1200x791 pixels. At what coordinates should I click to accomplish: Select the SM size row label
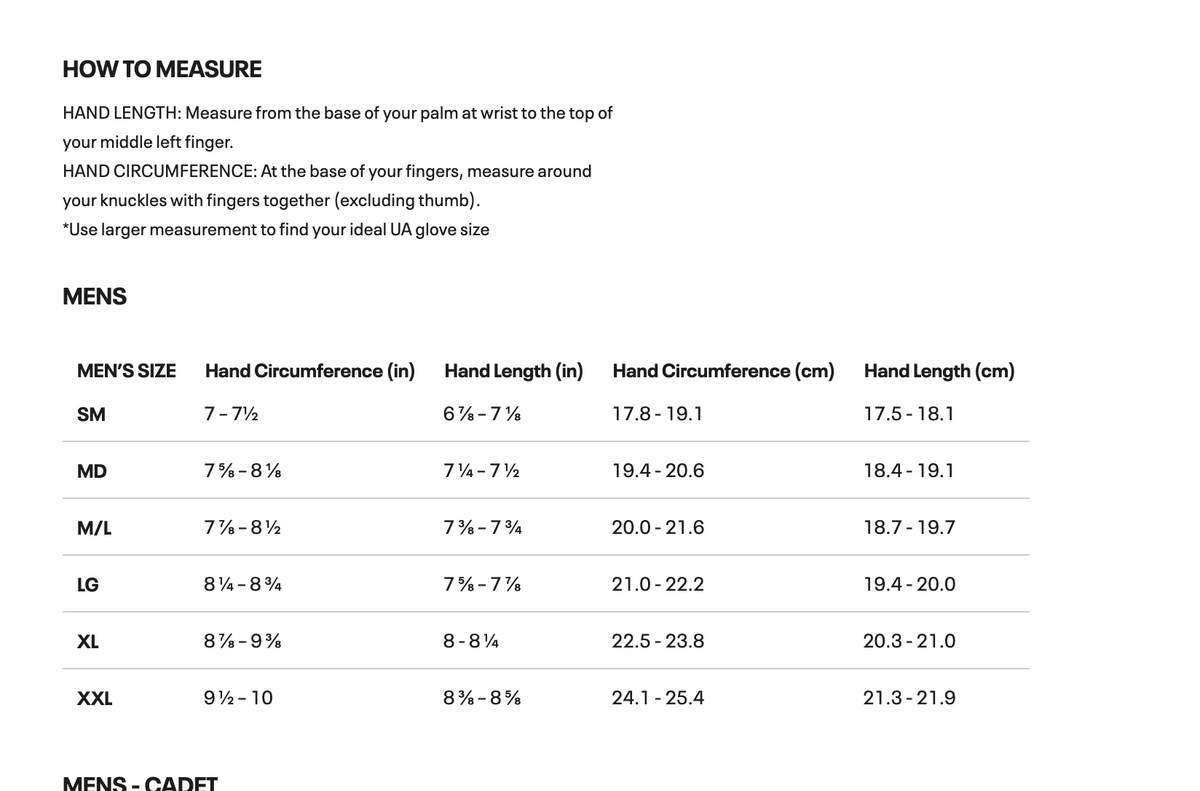pos(91,414)
